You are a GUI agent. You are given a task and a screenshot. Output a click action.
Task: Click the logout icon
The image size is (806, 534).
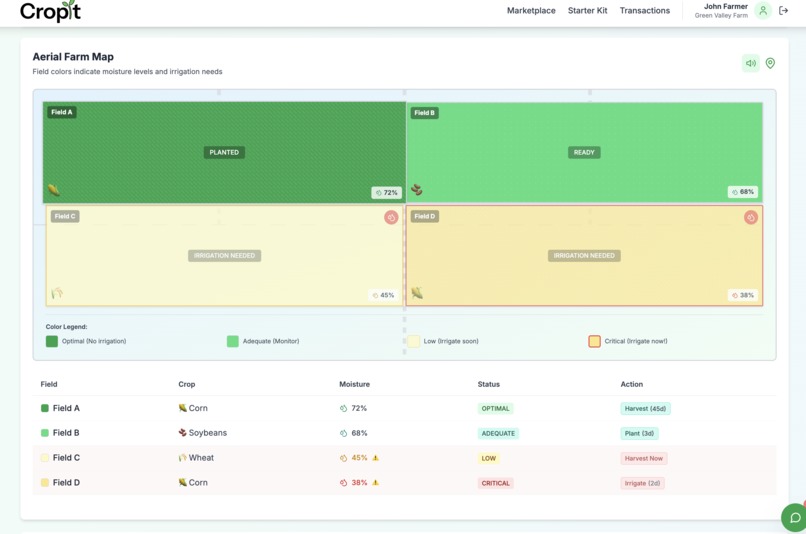point(783,10)
